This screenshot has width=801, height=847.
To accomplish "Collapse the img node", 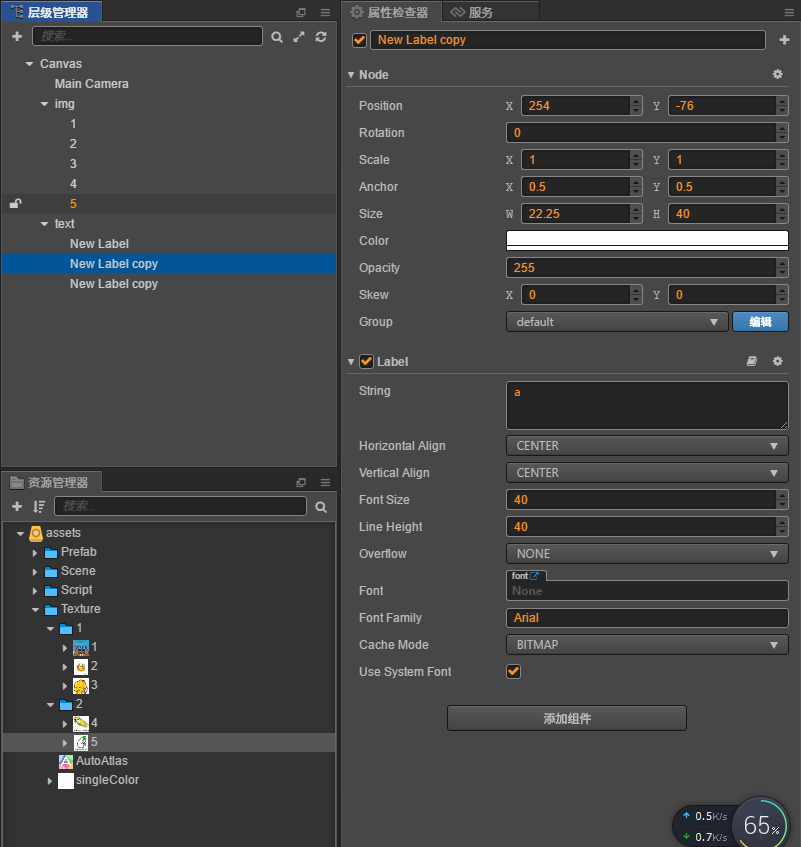I will pyautogui.click(x=44, y=104).
